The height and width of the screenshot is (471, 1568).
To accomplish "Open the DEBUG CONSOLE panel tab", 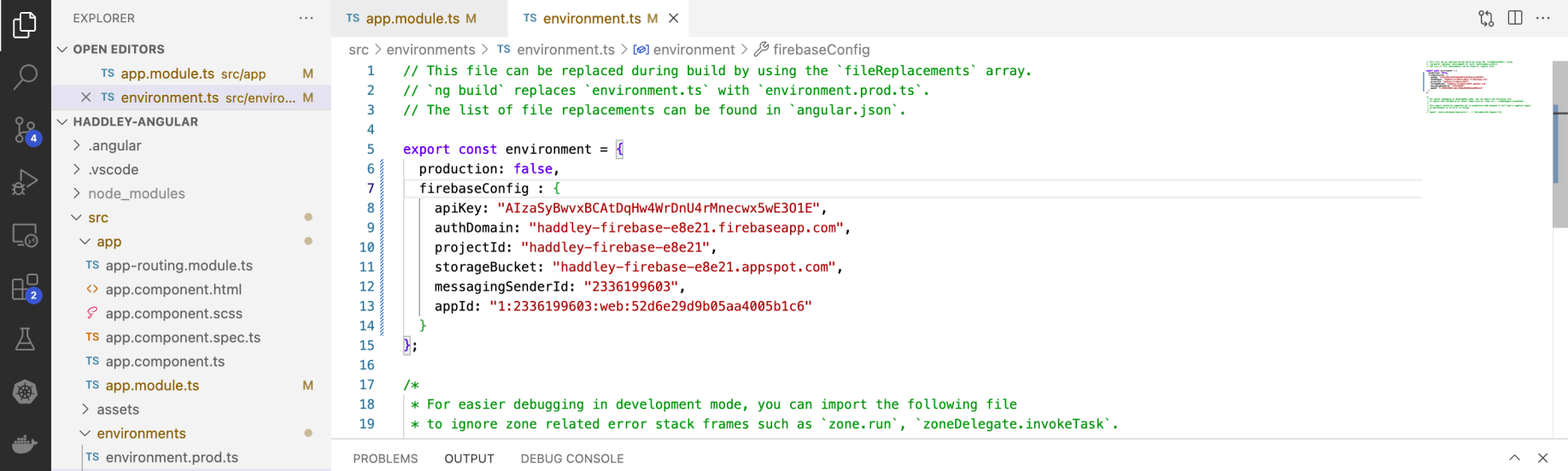I will 571,458.
